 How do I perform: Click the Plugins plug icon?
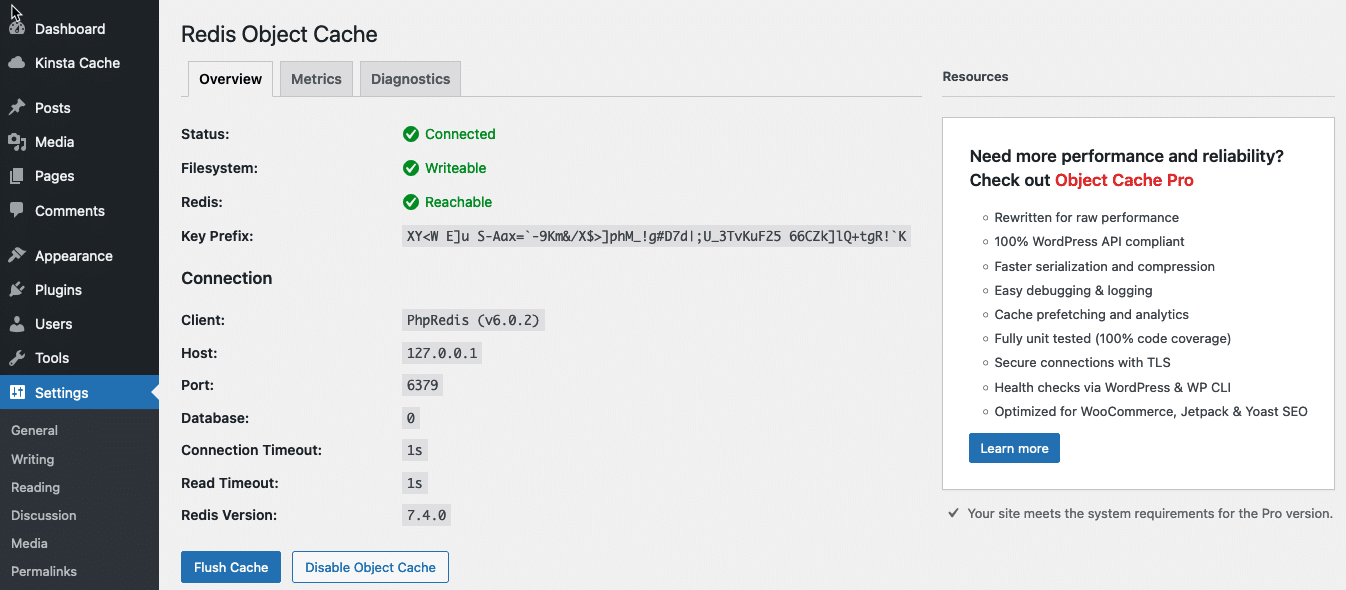pyautogui.click(x=17, y=290)
